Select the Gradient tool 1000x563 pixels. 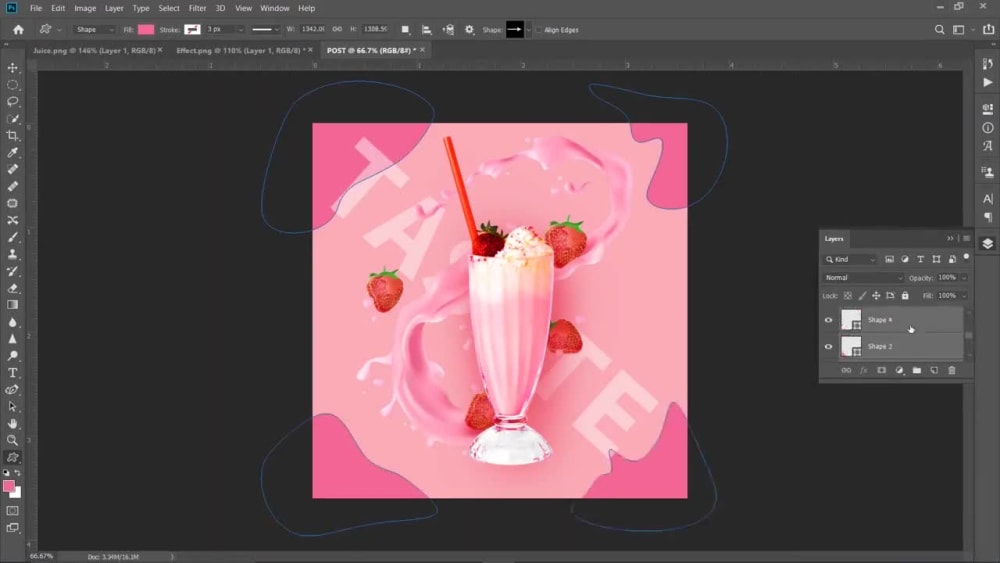(12, 305)
